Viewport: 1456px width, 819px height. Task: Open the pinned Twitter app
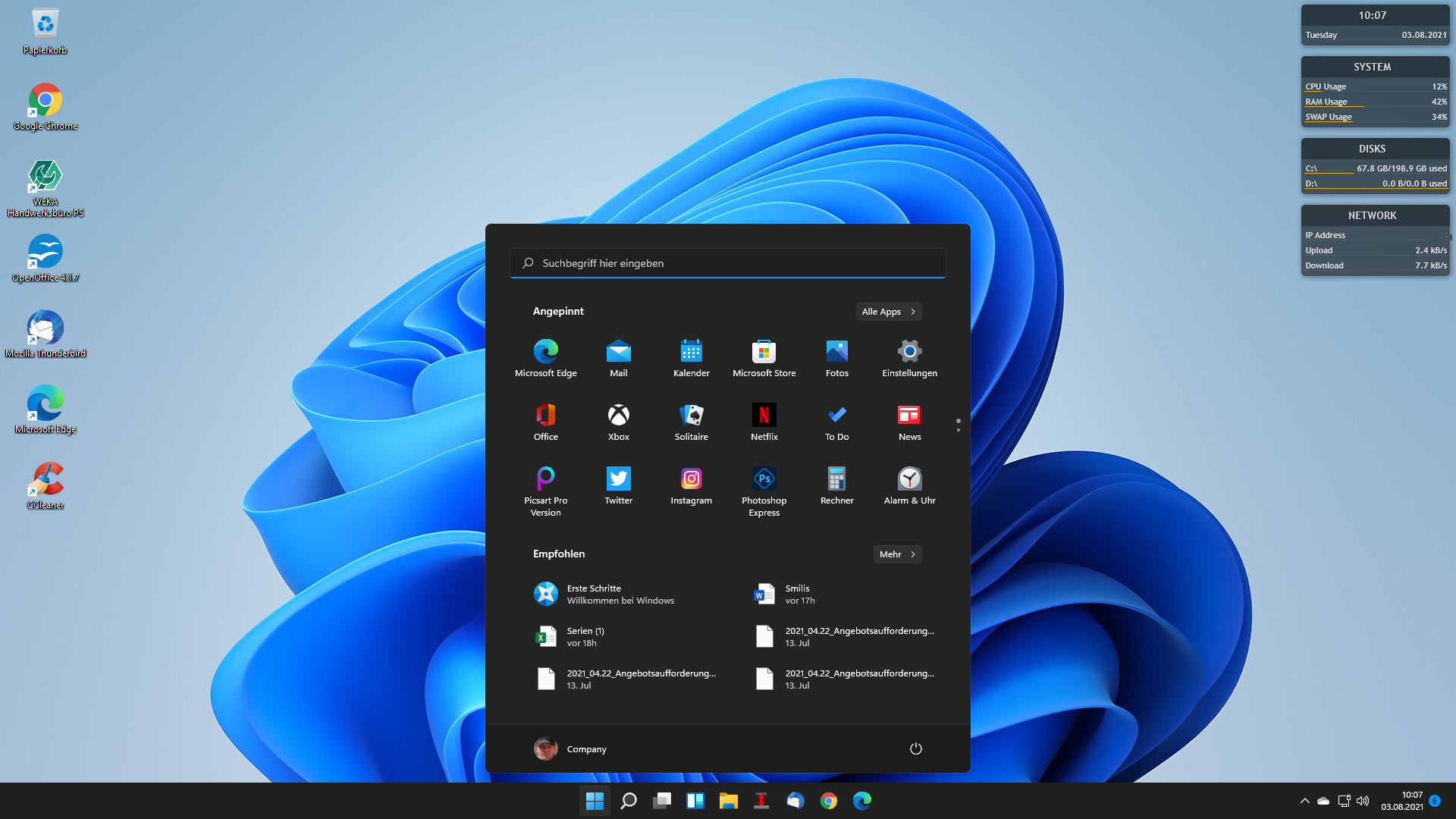coord(619,485)
